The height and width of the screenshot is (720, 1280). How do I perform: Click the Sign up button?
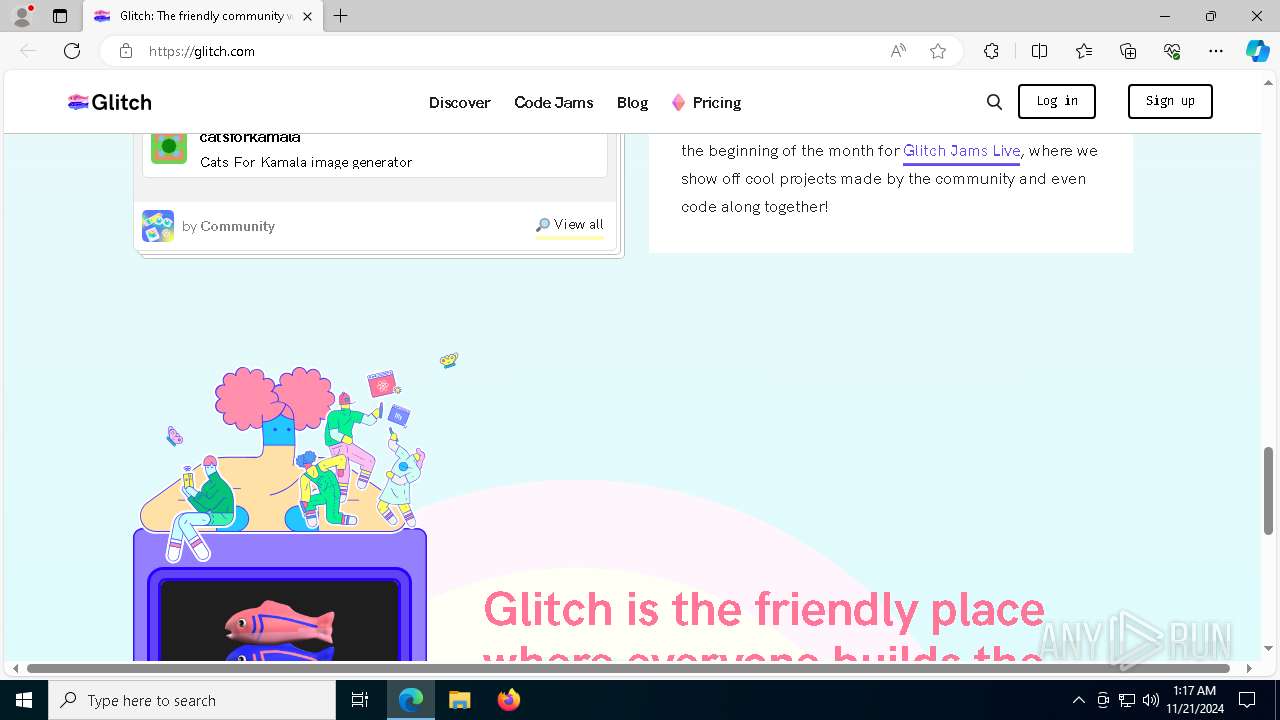pos(1170,101)
